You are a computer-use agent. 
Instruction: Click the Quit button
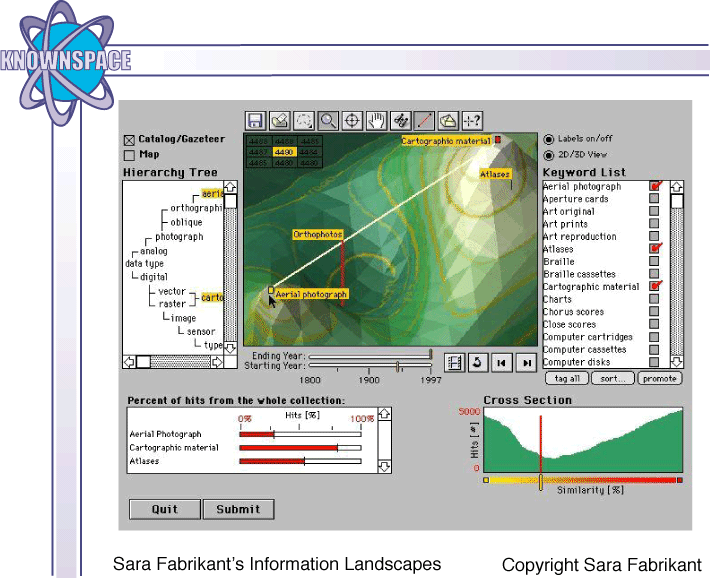click(x=164, y=509)
